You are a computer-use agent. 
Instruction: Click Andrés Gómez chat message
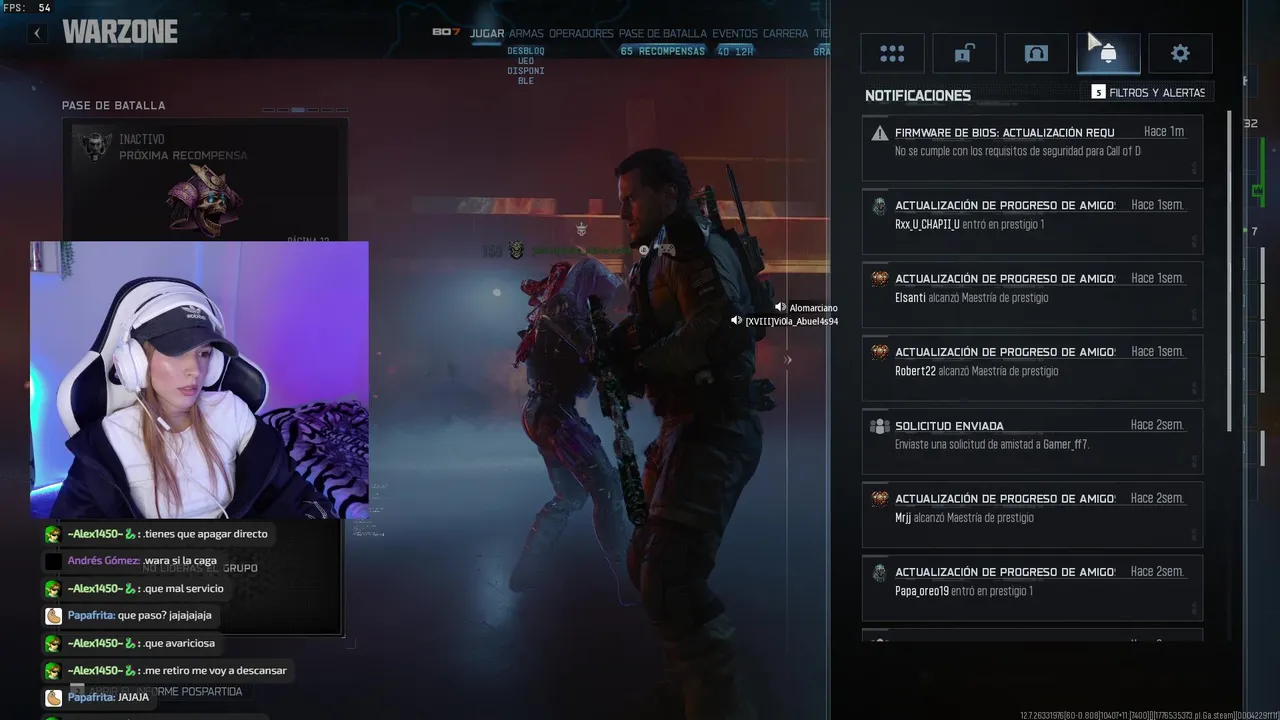point(132,561)
